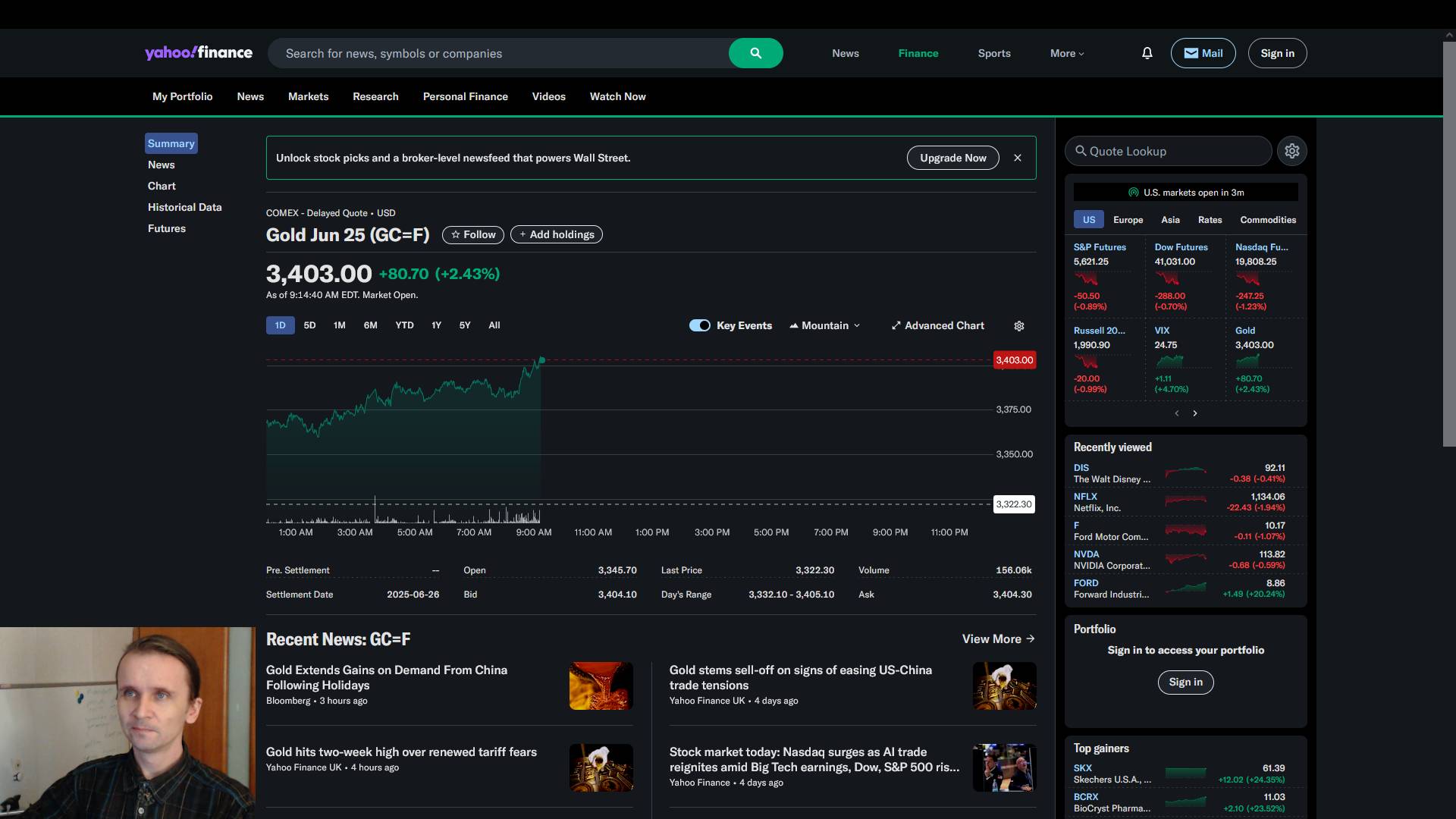Screen dimensions: 1456x819
Task: Open the Markets navigation menu
Action: pos(308,96)
